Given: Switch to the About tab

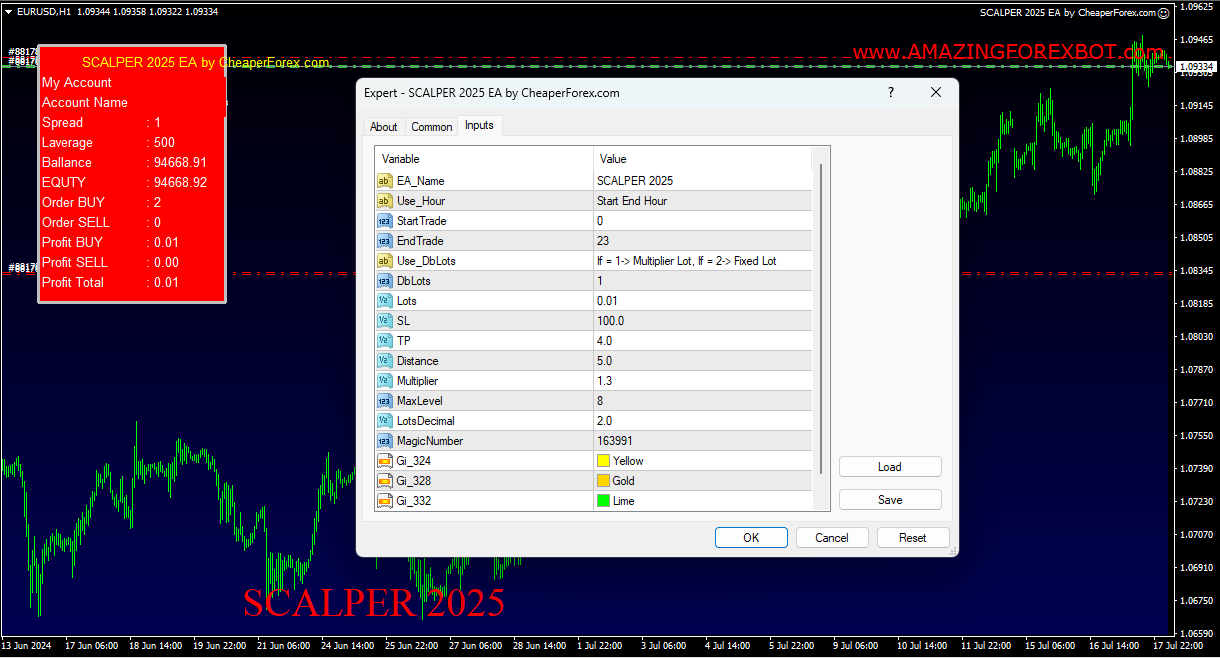Looking at the screenshot, I should 383,126.
